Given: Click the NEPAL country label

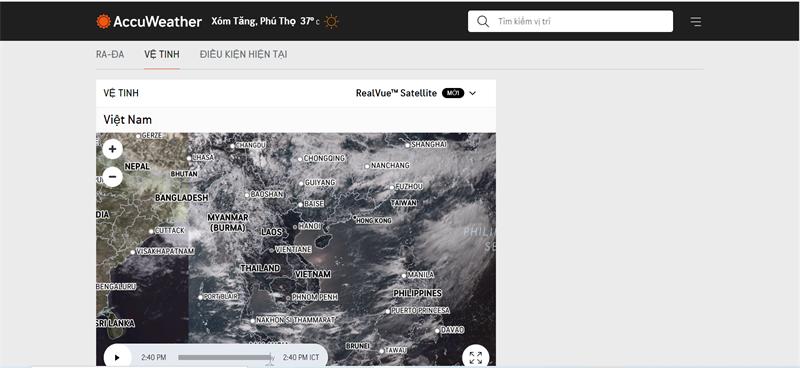Looking at the screenshot, I should point(137,166).
